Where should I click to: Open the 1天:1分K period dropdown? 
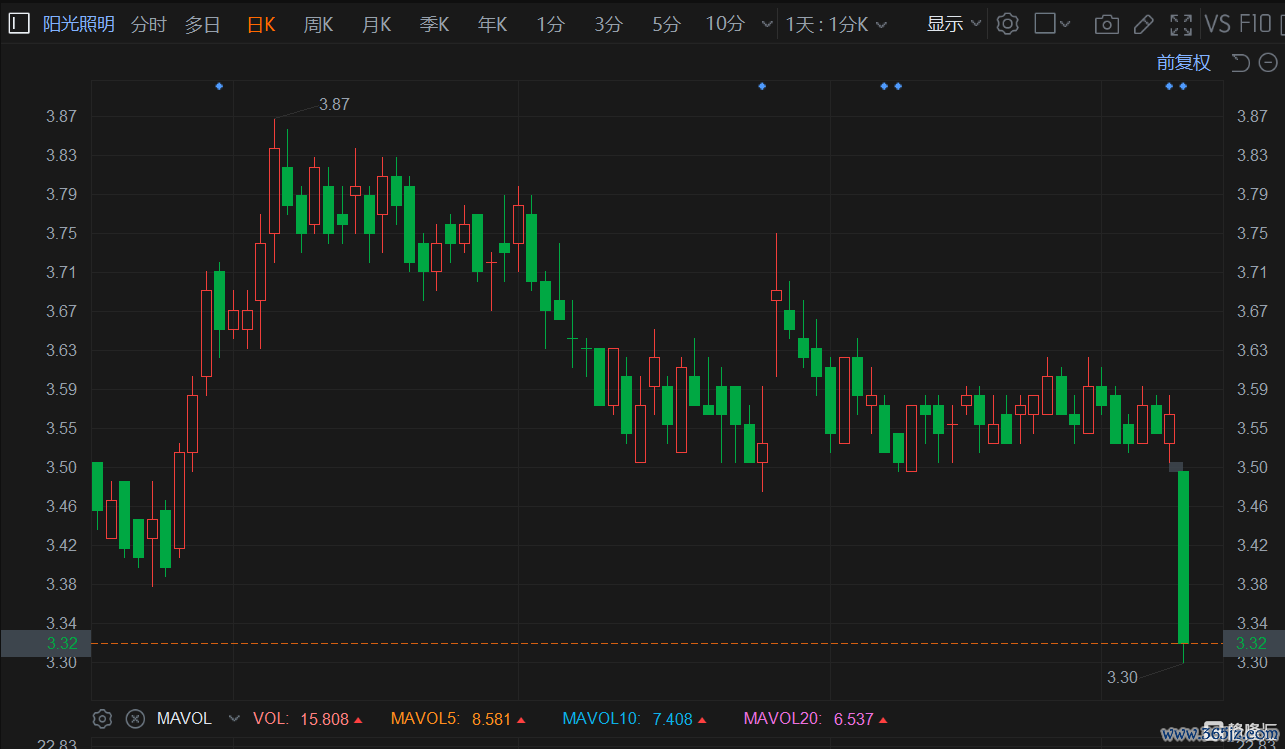pyautogui.click(x=836, y=24)
